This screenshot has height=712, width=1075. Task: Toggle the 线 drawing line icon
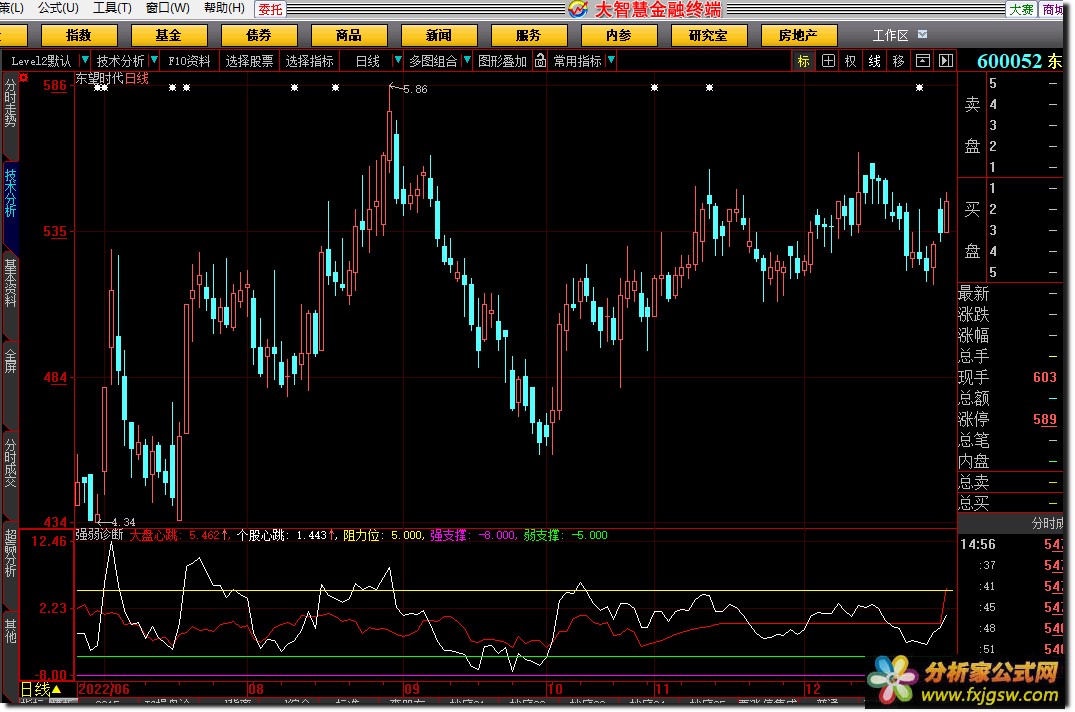[x=875, y=61]
